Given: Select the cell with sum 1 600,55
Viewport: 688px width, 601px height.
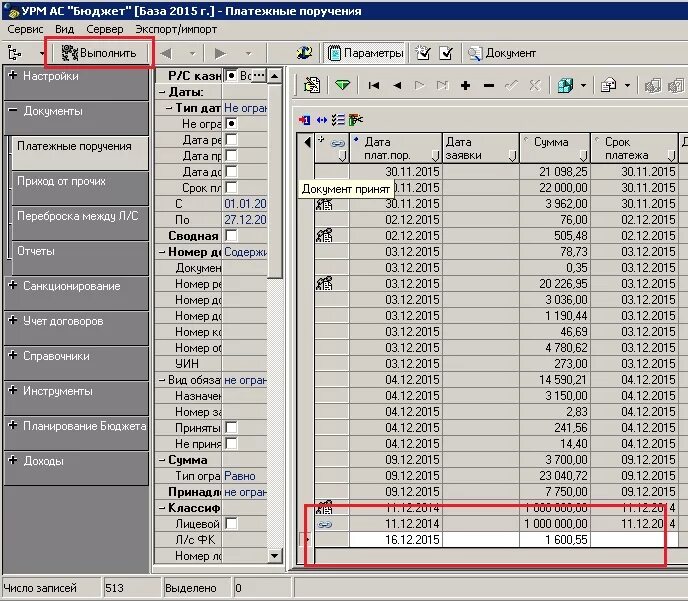Looking at the screenshot, I should click(555, 540).
